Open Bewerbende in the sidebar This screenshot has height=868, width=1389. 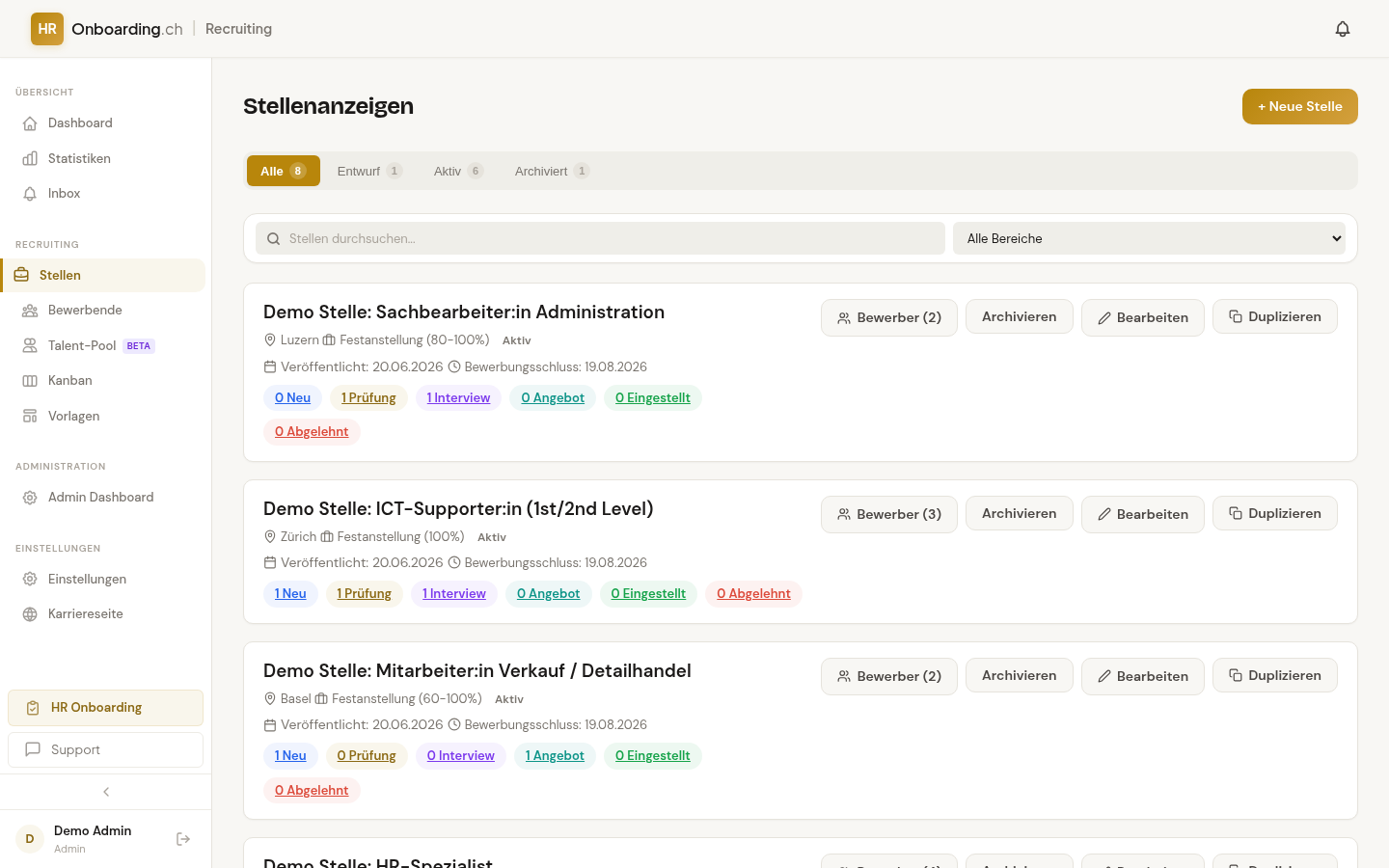coord(104,311)
